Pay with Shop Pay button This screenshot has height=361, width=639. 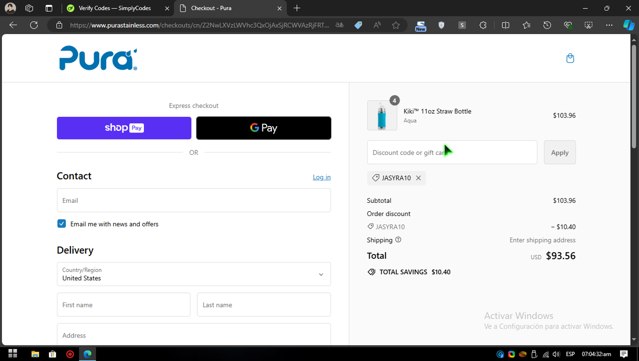click(x=124, y=128)
